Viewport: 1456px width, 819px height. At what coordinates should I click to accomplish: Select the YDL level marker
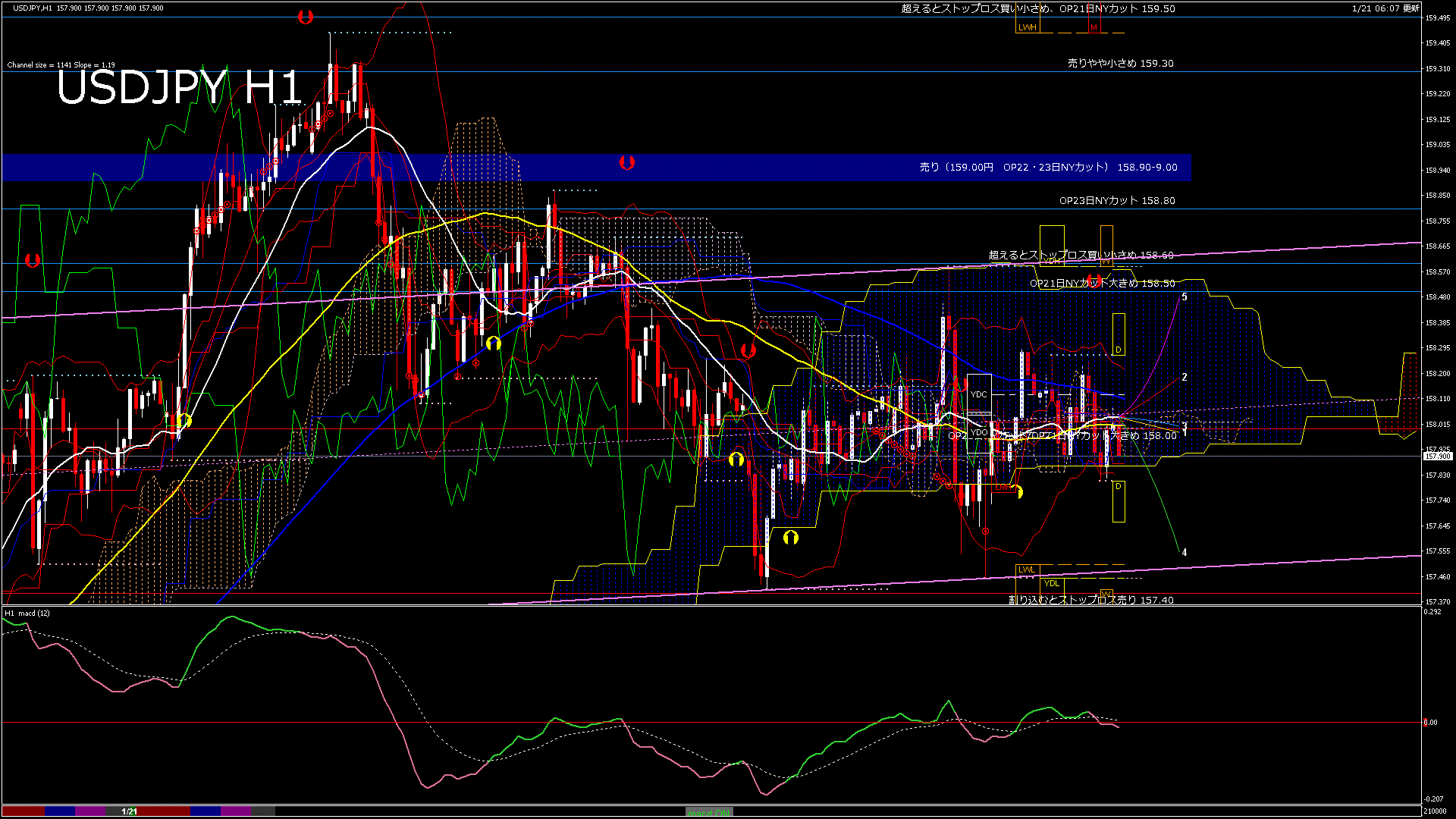tap(1051, 583)
